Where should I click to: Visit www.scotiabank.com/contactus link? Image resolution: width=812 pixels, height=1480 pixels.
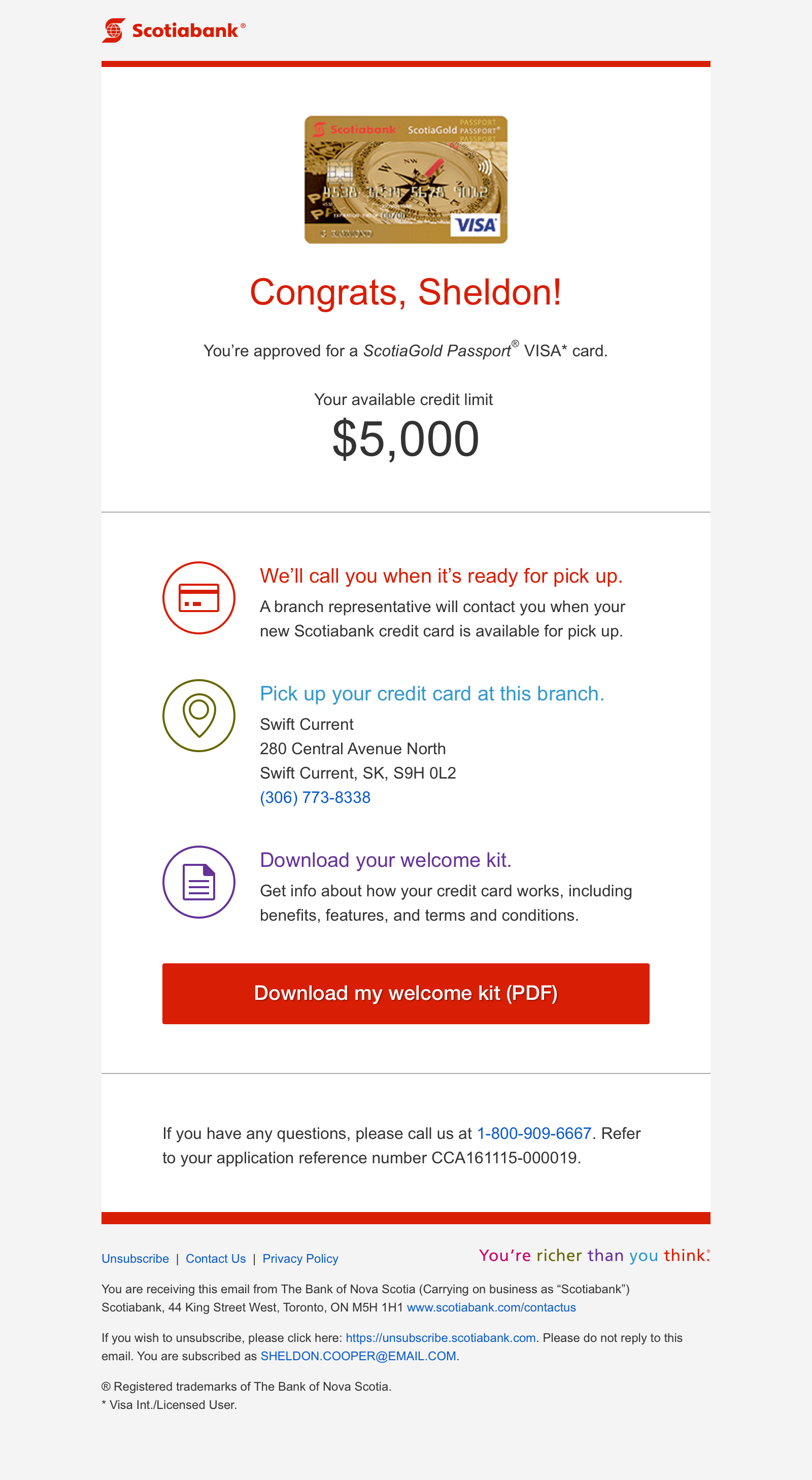[x=491, y=1307]
